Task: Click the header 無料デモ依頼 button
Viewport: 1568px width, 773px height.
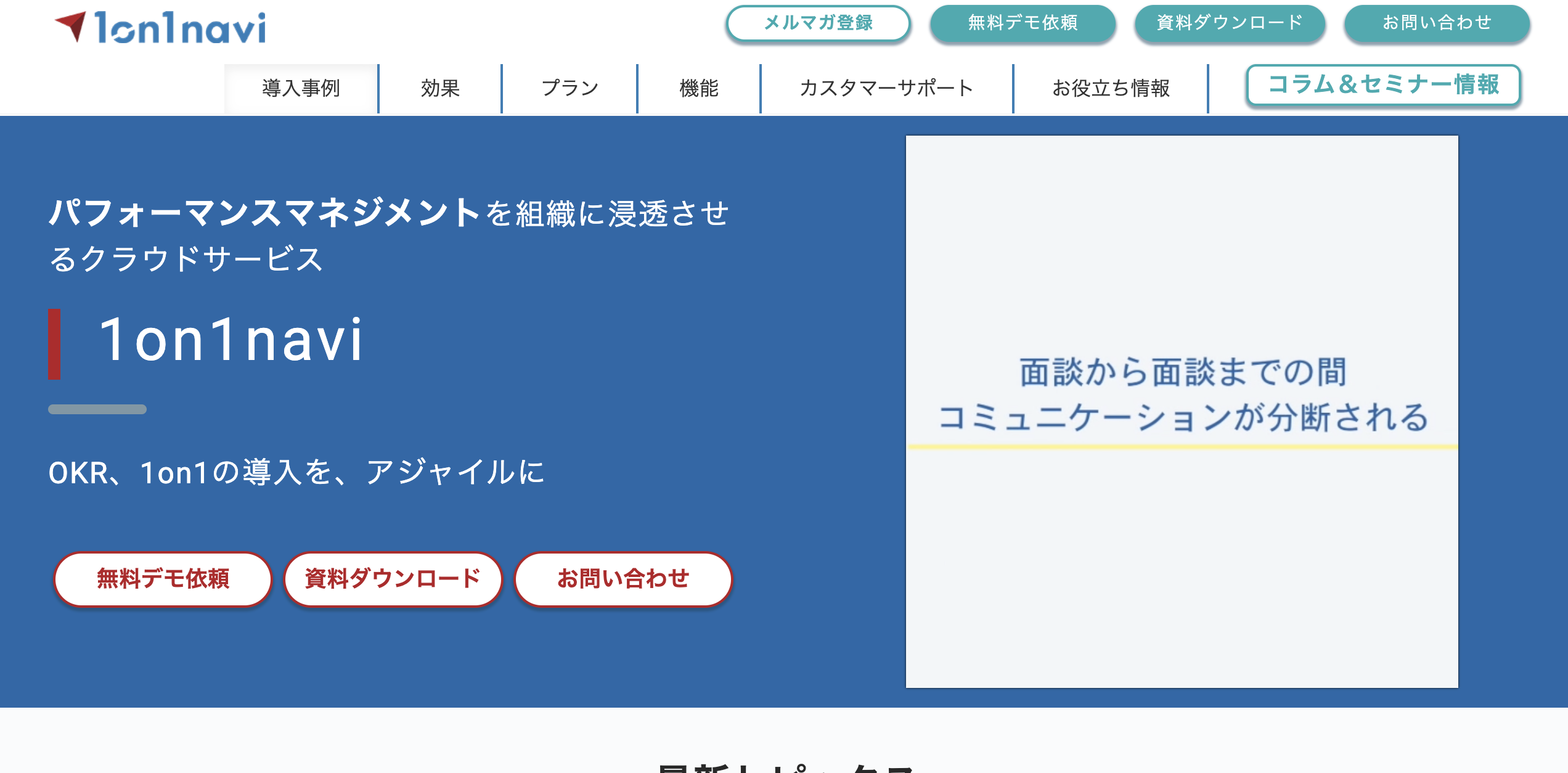Action: point(1023,23)
